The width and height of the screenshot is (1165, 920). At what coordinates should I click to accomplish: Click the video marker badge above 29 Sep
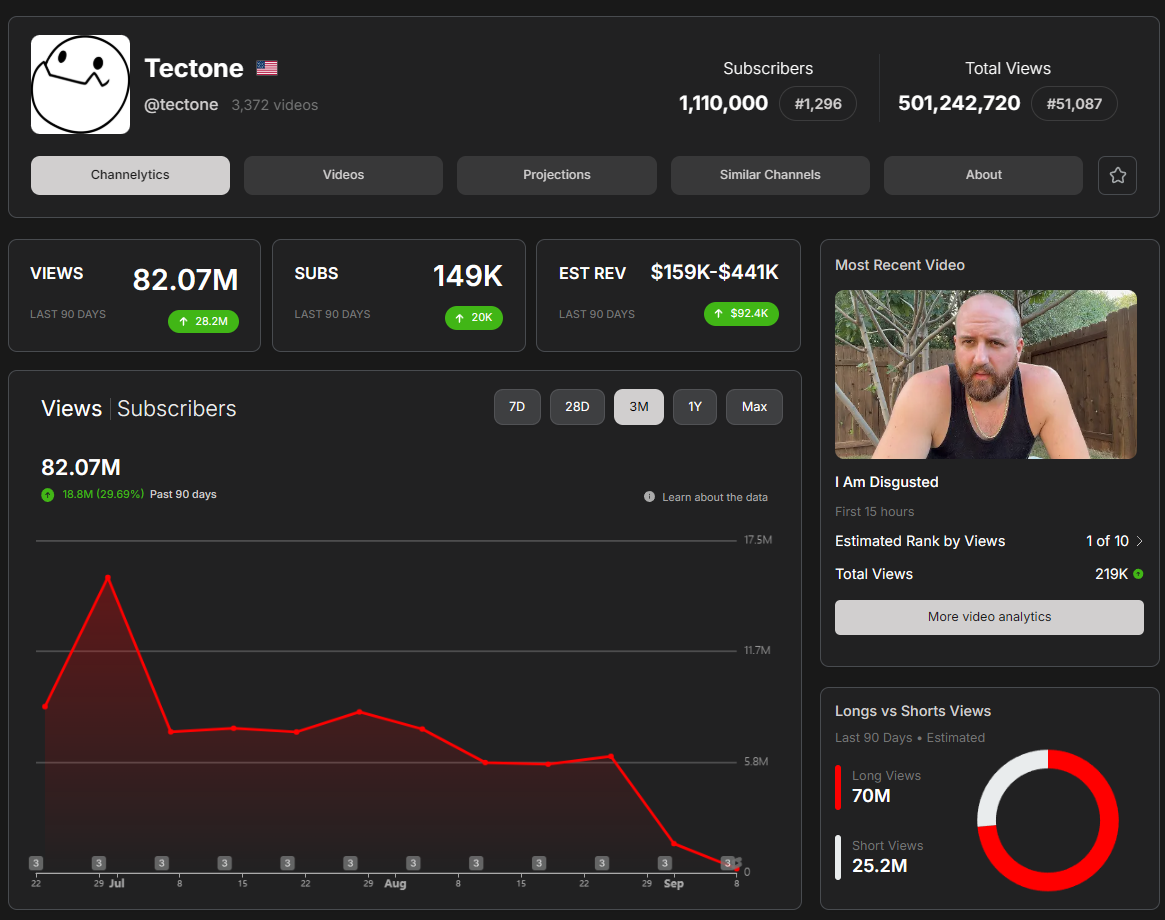(x=665, y=863)
